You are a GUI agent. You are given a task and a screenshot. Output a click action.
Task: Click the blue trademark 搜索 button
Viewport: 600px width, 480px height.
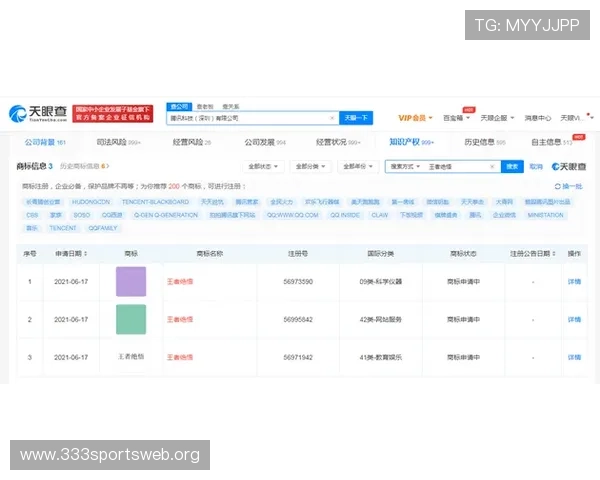[x=512, y=167]
